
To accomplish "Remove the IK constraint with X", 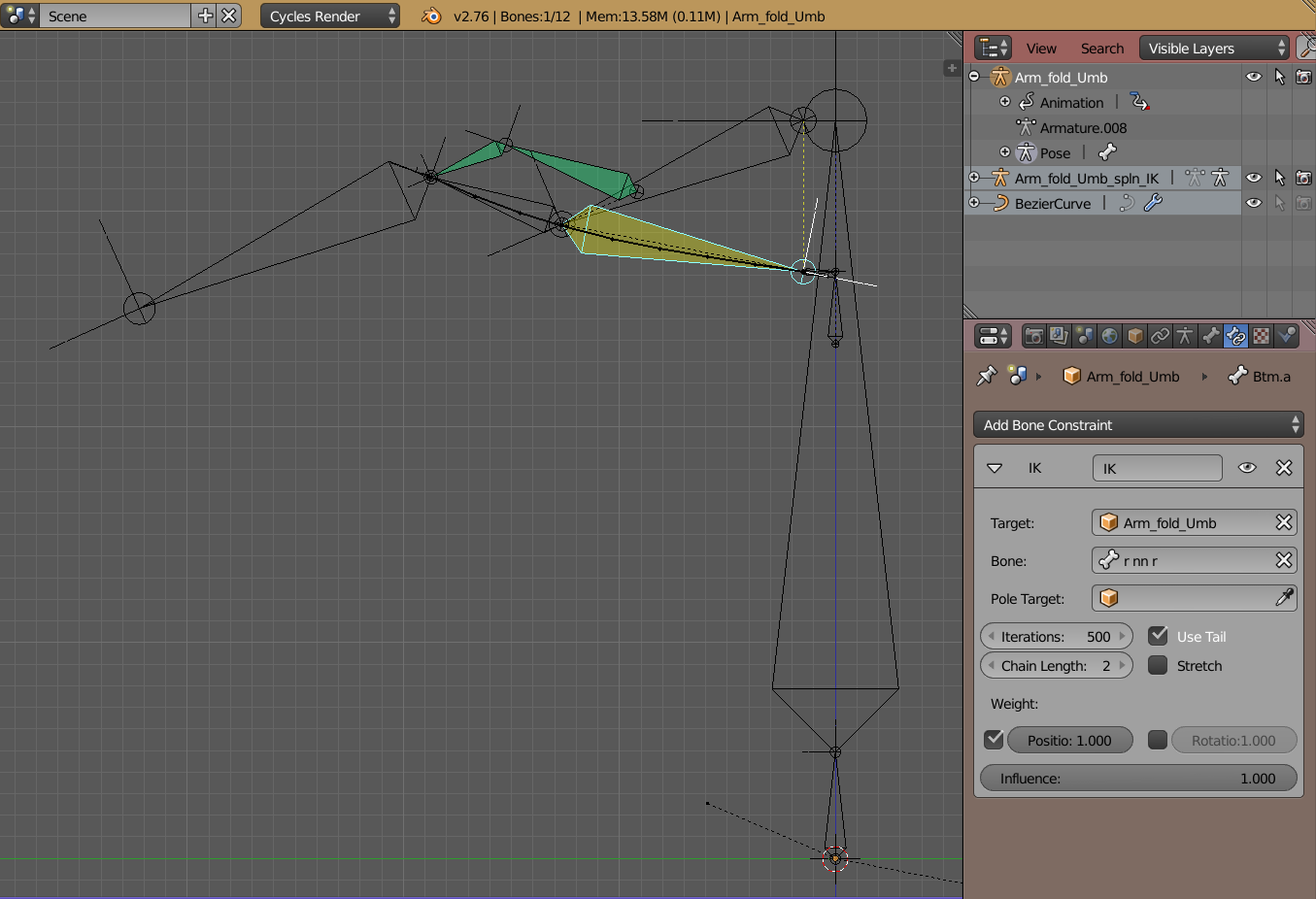I will 1284,468.
